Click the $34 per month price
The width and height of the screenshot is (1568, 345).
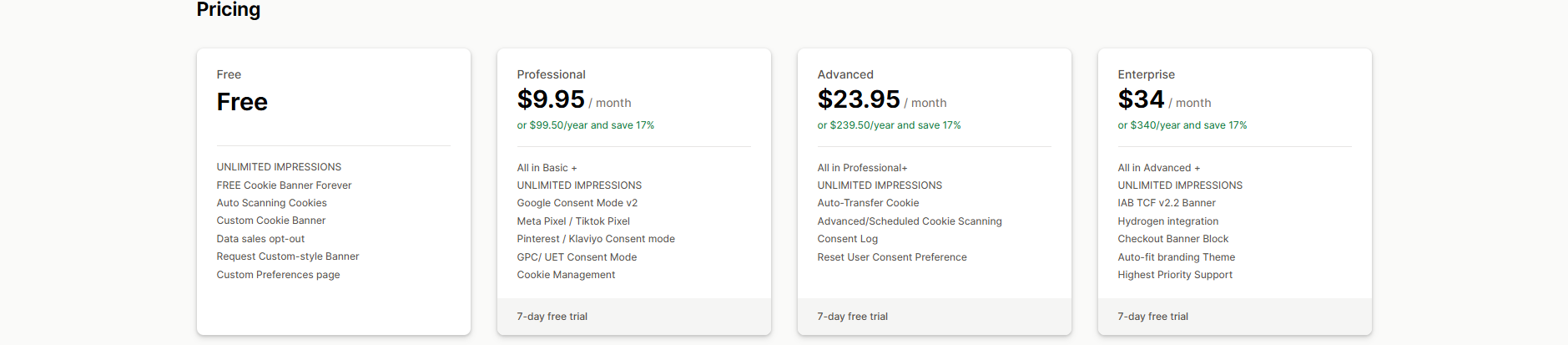tap(1141, 99)
